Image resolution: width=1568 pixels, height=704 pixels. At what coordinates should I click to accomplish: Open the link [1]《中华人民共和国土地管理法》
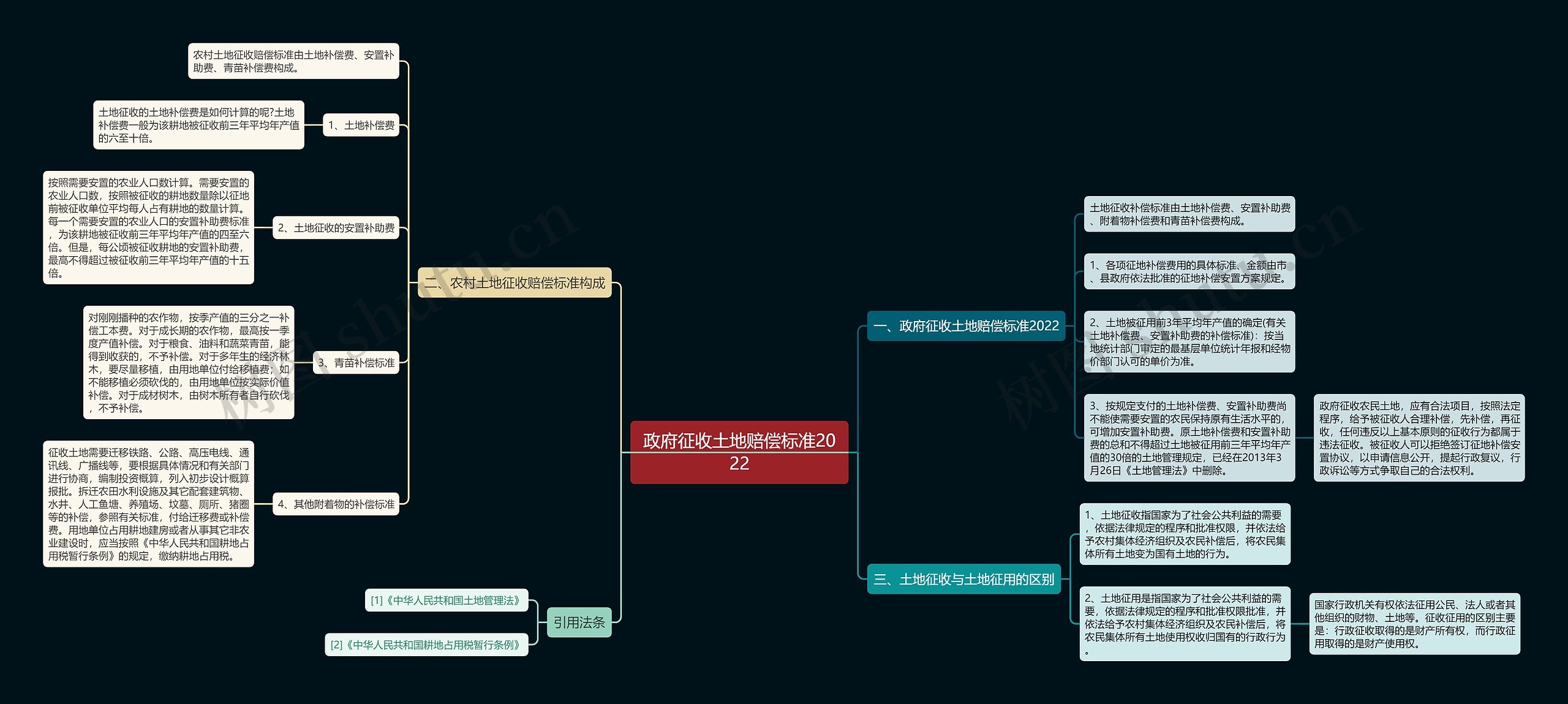point(447,600)
